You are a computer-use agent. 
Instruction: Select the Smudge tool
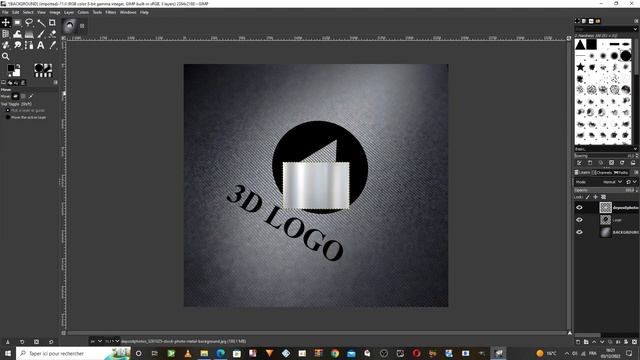18,45
